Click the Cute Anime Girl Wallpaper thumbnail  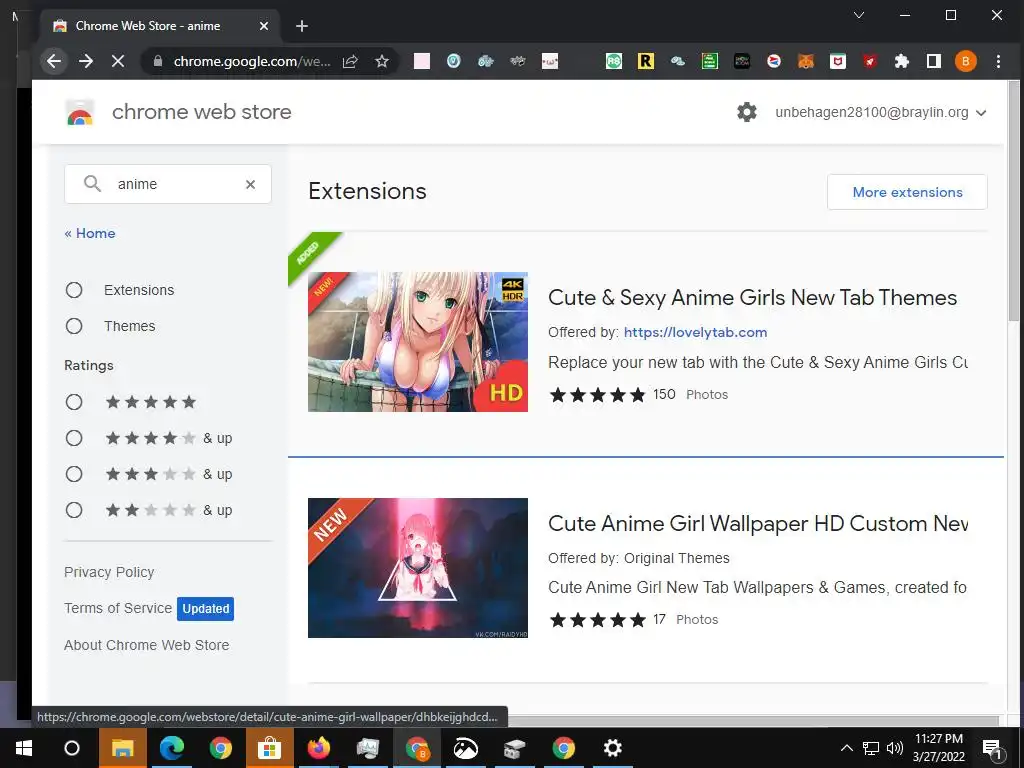pos(418,568)
